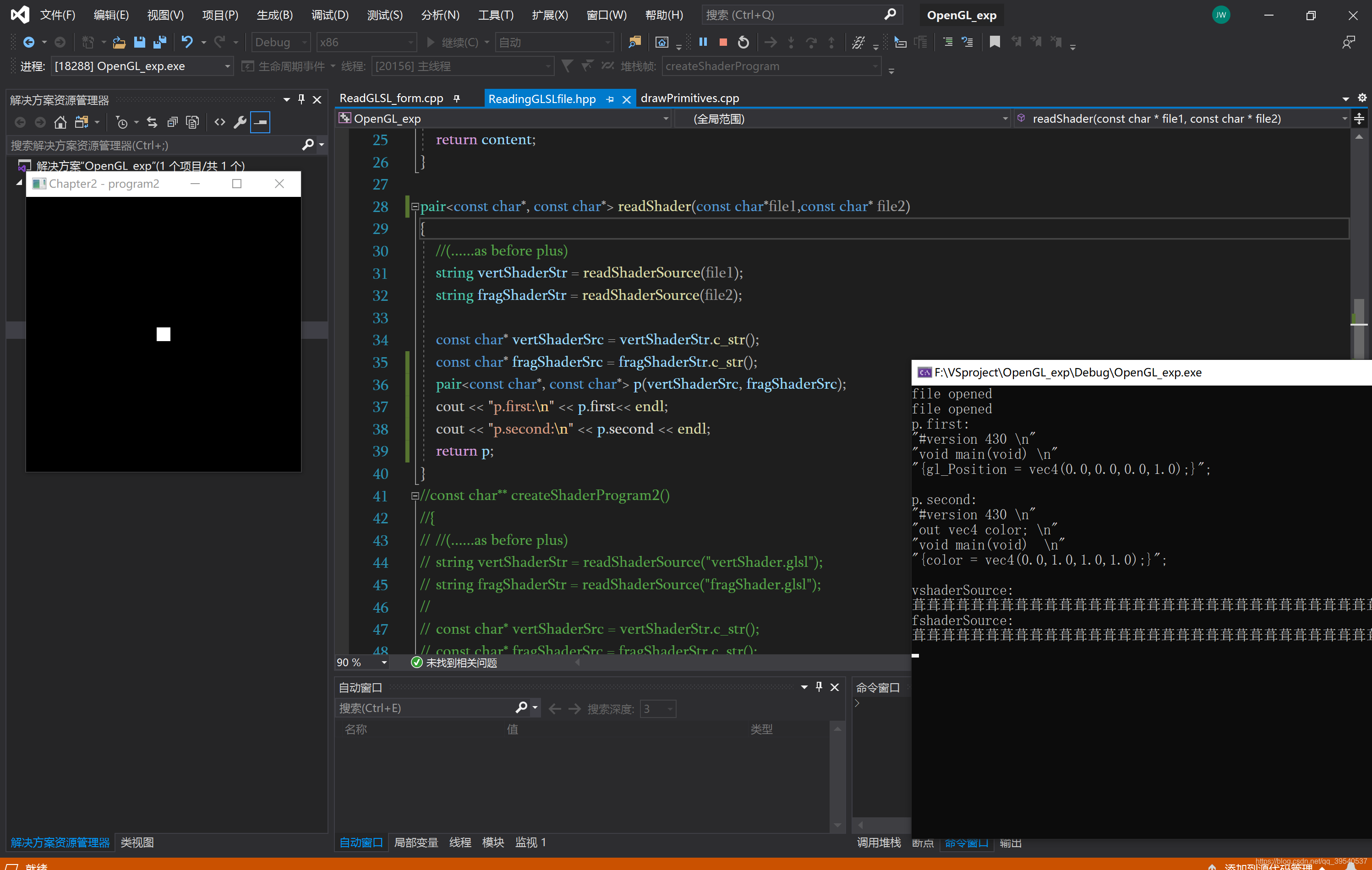Open Properties via the wrench icon in Solution Explorer

[x=240, y=122]
